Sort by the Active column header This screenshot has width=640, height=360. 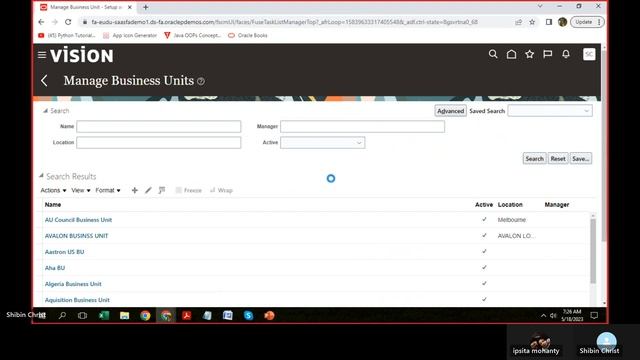coord(484,204)
